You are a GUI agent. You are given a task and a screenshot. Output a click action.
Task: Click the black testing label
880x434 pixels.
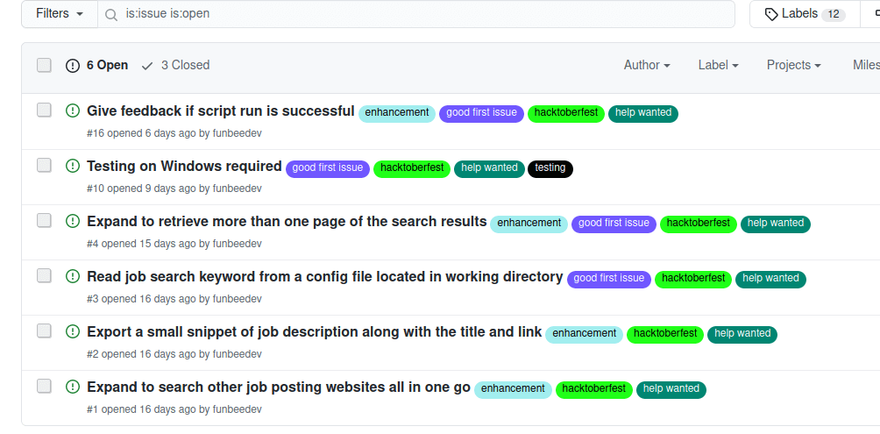tap(550, 168)
